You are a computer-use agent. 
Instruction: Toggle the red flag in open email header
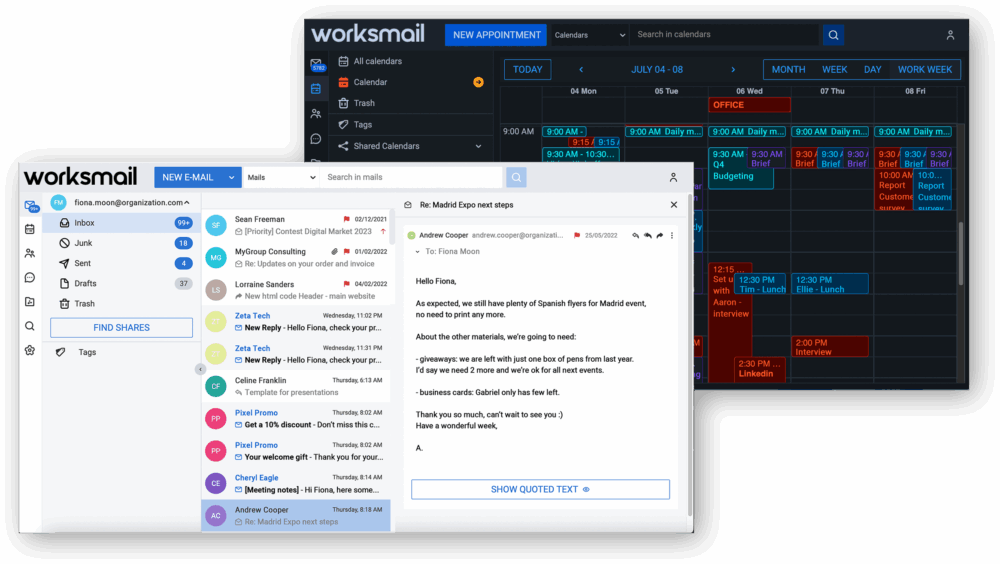(577, 236)
